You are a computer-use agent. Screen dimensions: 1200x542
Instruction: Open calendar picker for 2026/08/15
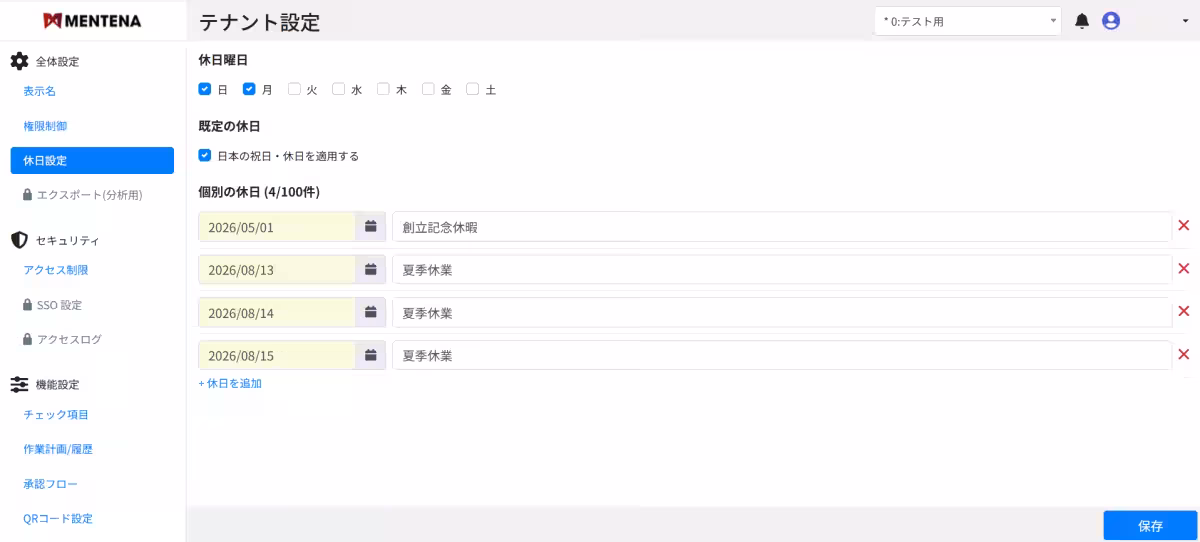[370, 355]
